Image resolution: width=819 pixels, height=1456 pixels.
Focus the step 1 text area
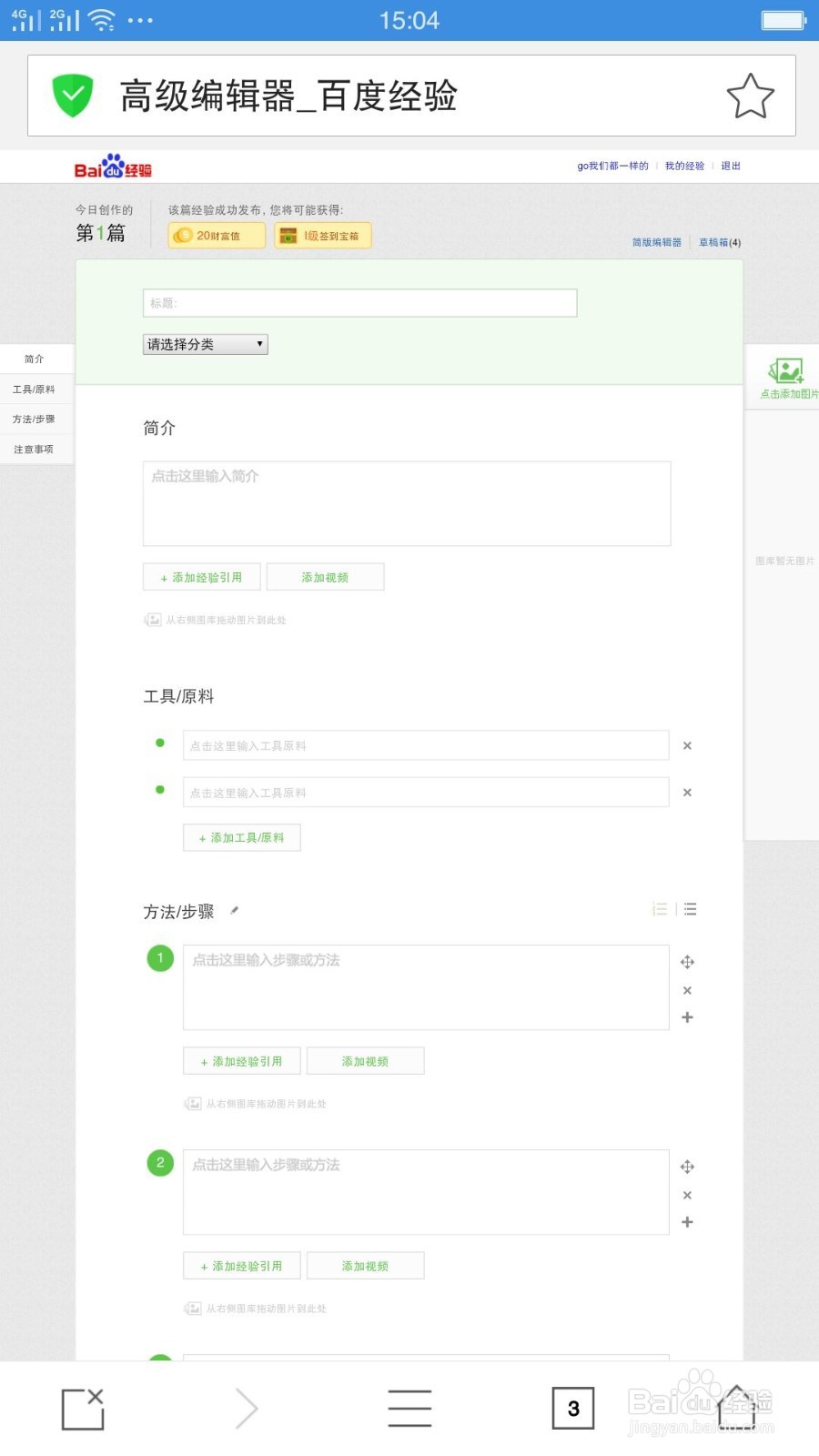coord(426,987)
